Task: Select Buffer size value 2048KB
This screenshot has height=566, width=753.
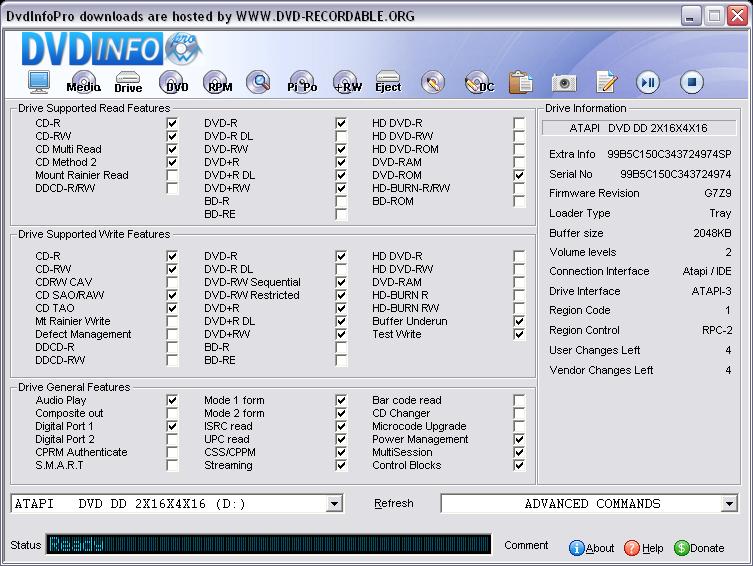Action: [x=712, y=233]
